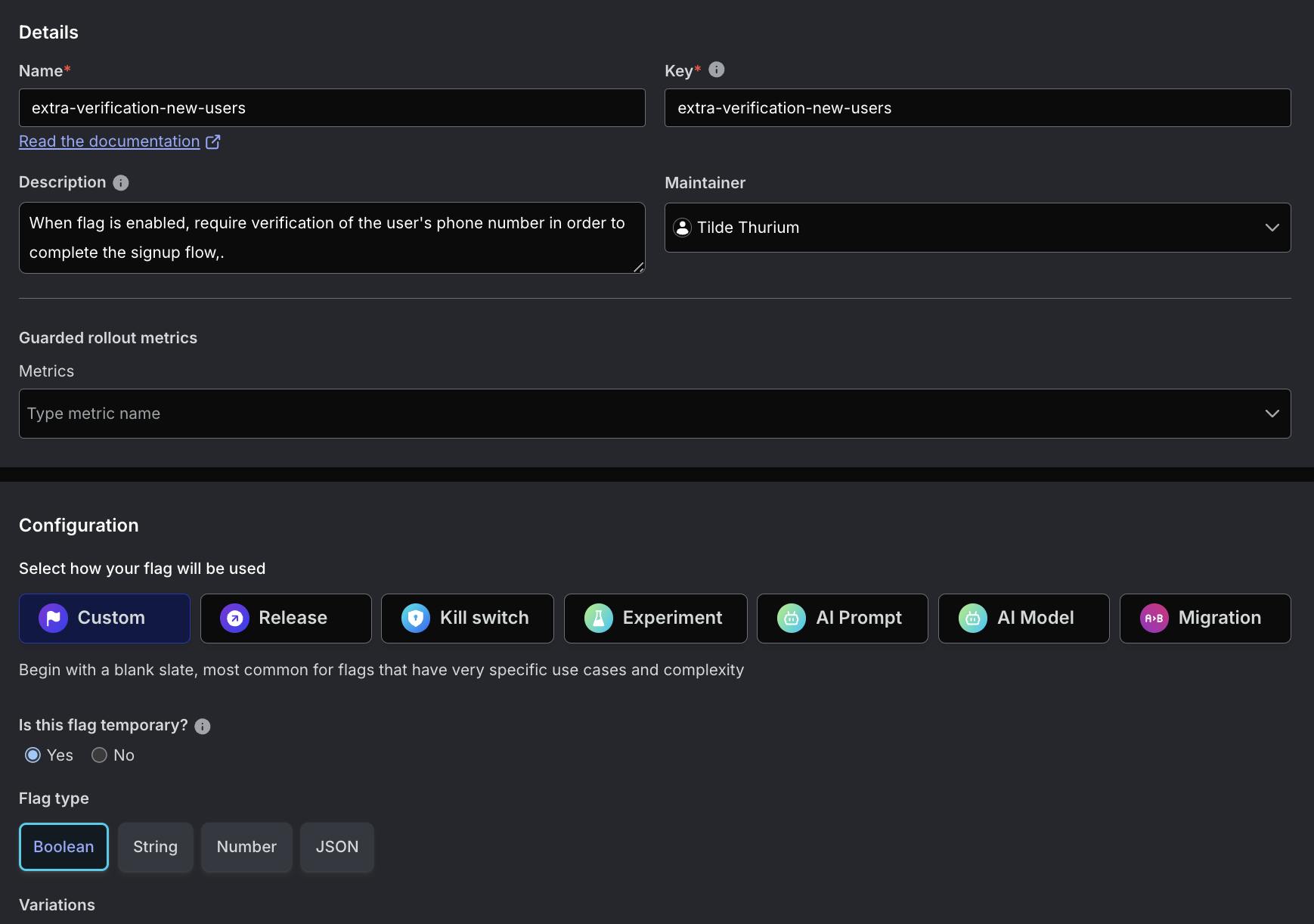Click the info icon beside flag temporary question

coord(203,726)
